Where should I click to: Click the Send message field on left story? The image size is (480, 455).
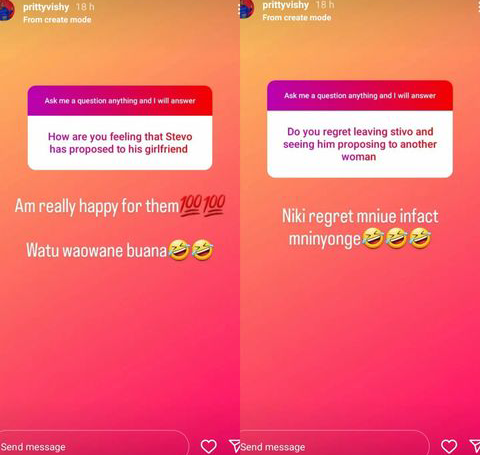point(95,445)
